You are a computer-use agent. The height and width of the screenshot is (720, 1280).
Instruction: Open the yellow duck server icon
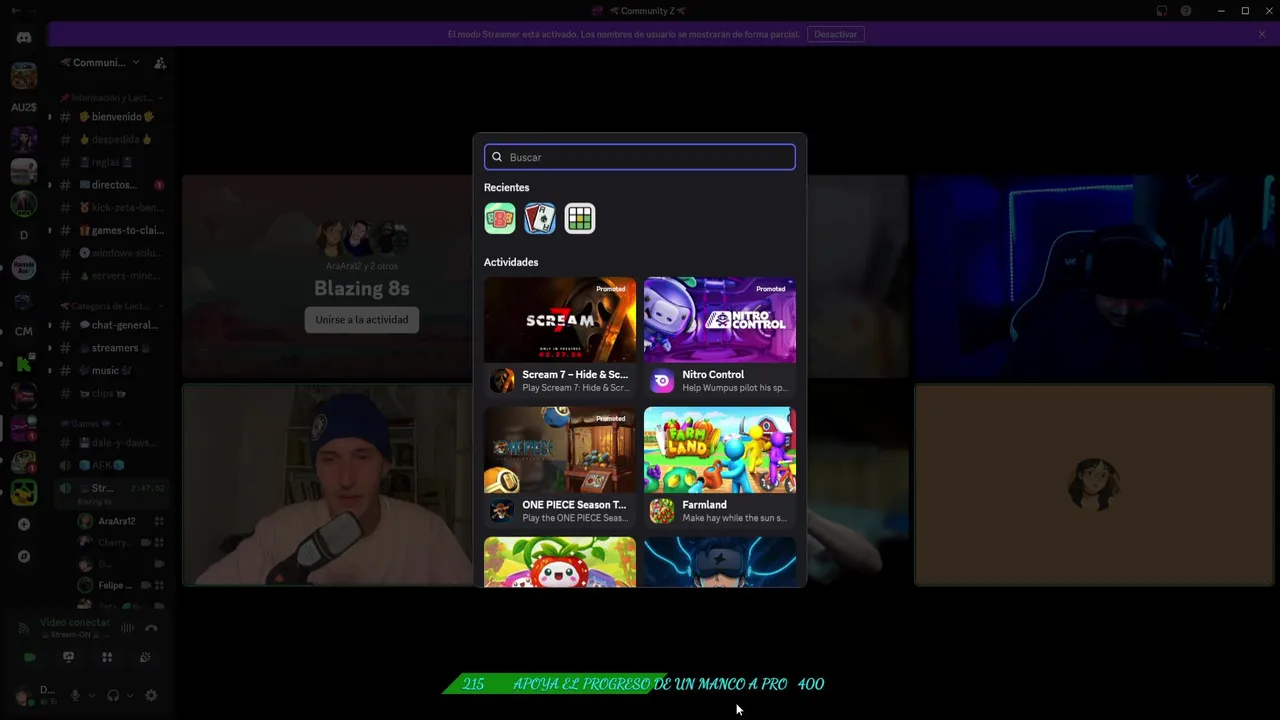coord(24,492)
